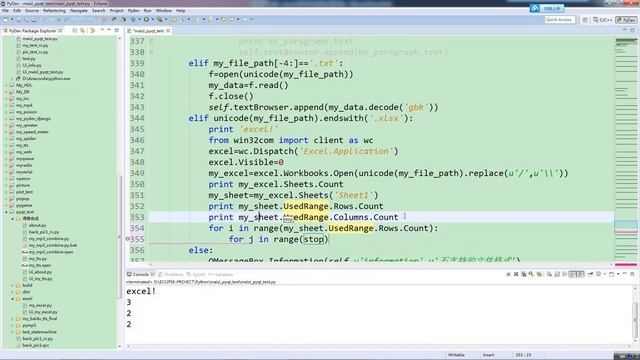
Task: Click the Quick Access search field
Action: [560, 20]
